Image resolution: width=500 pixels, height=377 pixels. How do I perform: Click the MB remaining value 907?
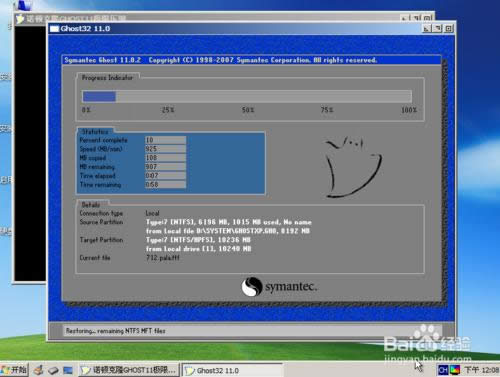(165, 167)
